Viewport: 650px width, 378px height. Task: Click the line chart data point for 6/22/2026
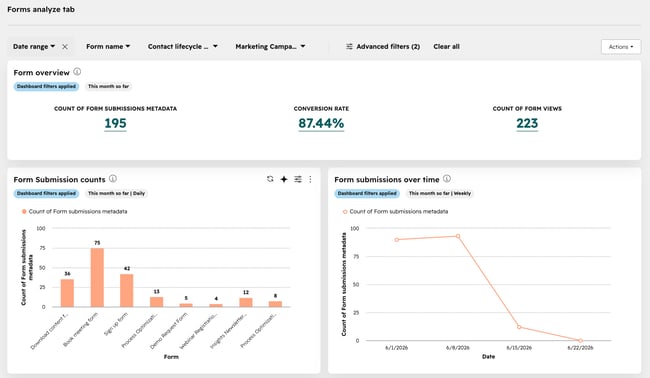[580, 341]
